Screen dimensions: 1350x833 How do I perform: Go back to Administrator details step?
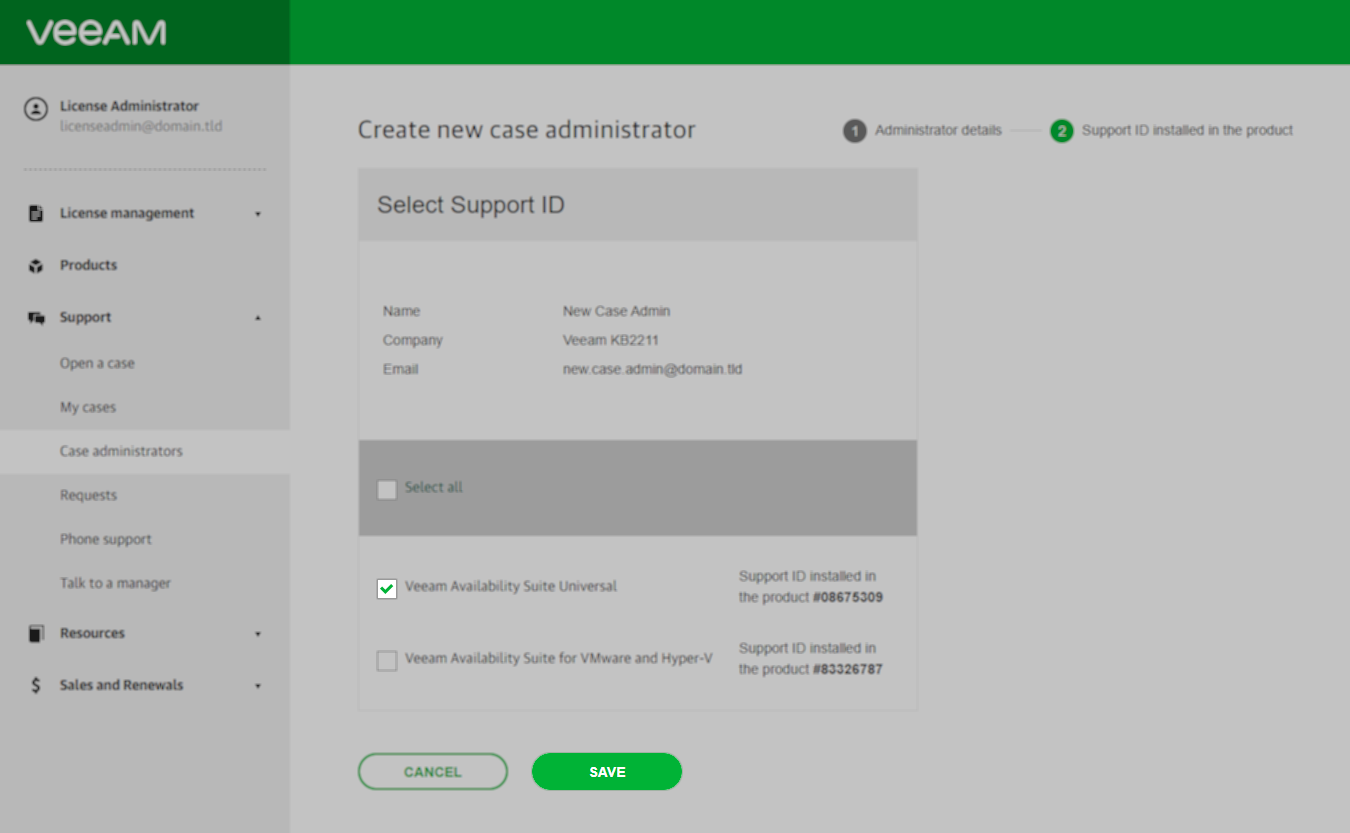point(938,130)
